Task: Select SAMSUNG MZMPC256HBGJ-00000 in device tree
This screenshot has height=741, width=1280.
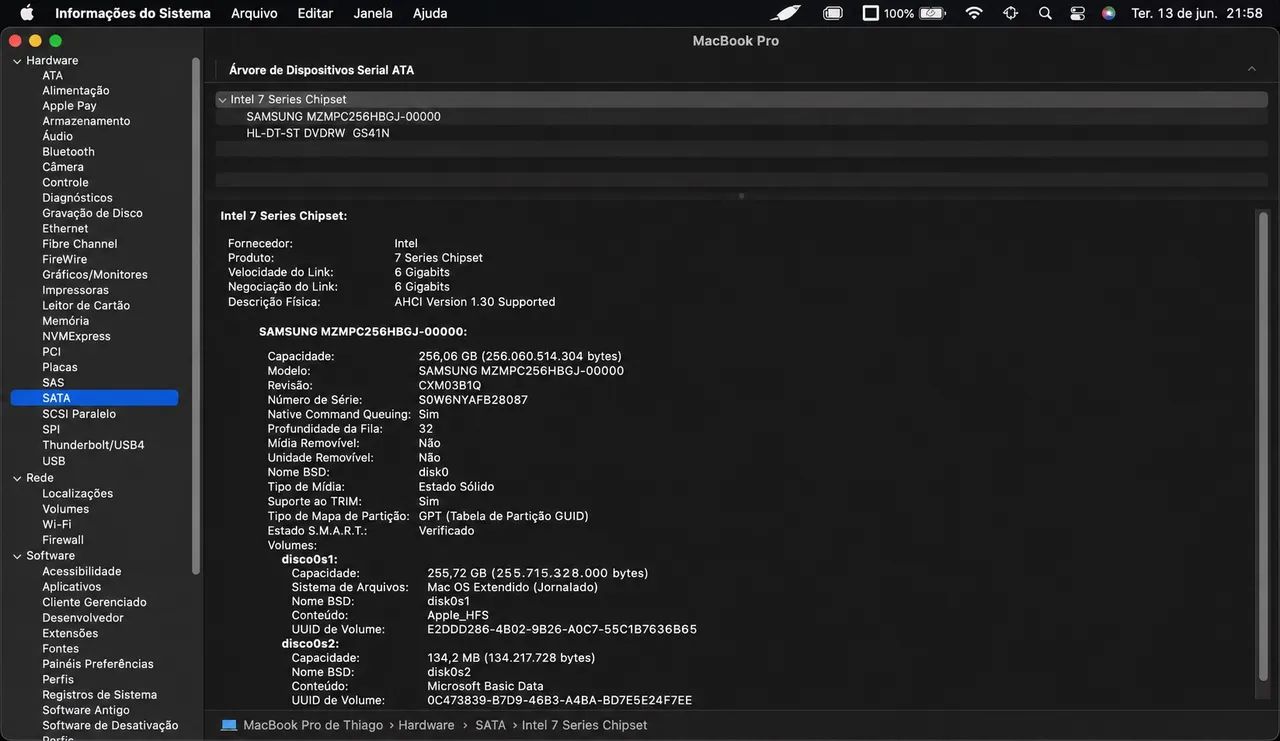Action: pos(343,116)
